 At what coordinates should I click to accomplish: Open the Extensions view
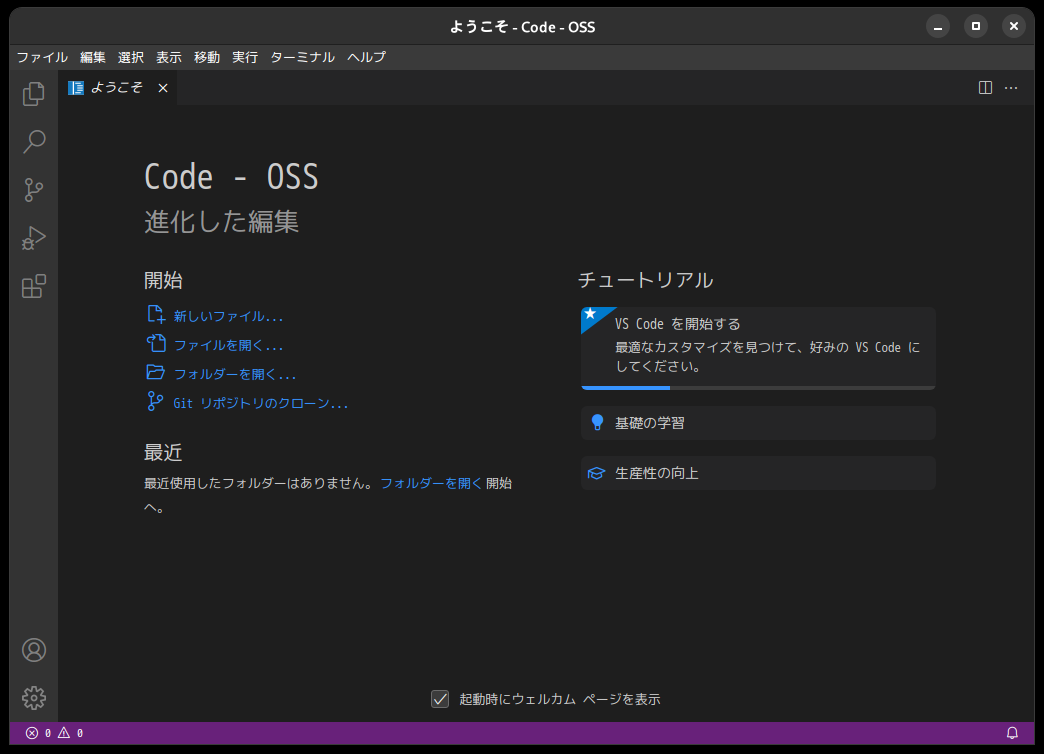click(x=33, y=286)
